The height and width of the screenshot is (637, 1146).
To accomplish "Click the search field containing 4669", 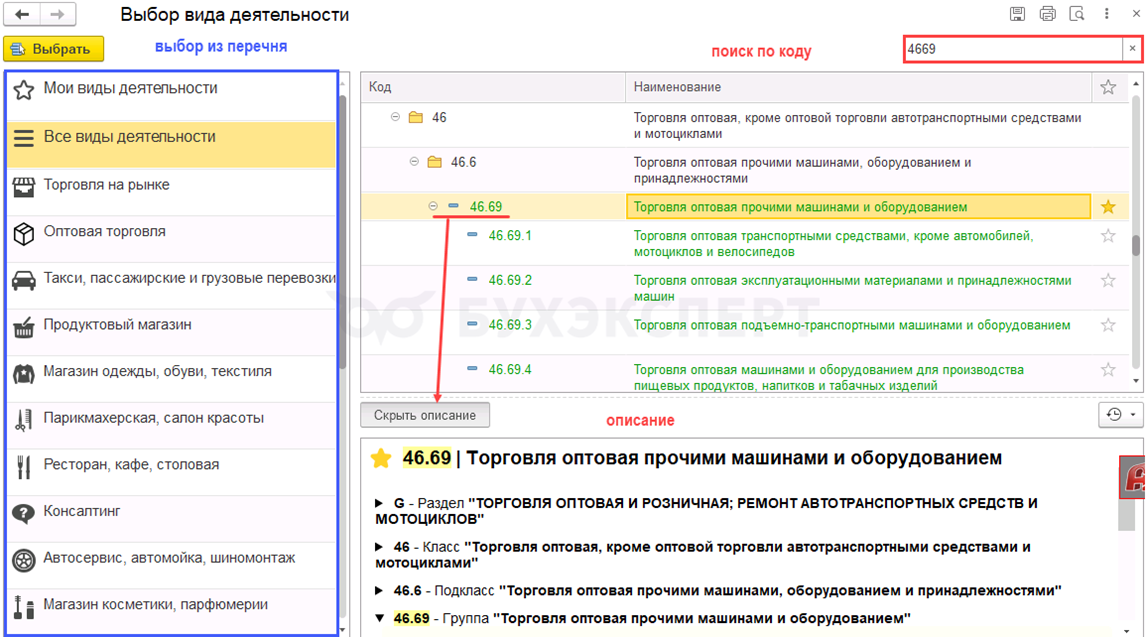I will tap(1010, 48).
